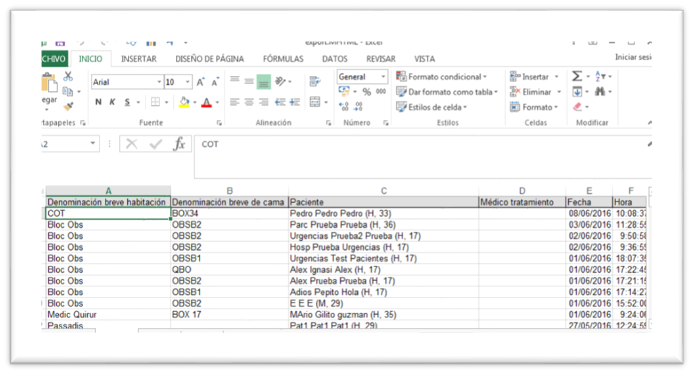This screenshot has width=693, height=374.
Task: Open Estilos de celda menu
Action: (x=431, y=107)
